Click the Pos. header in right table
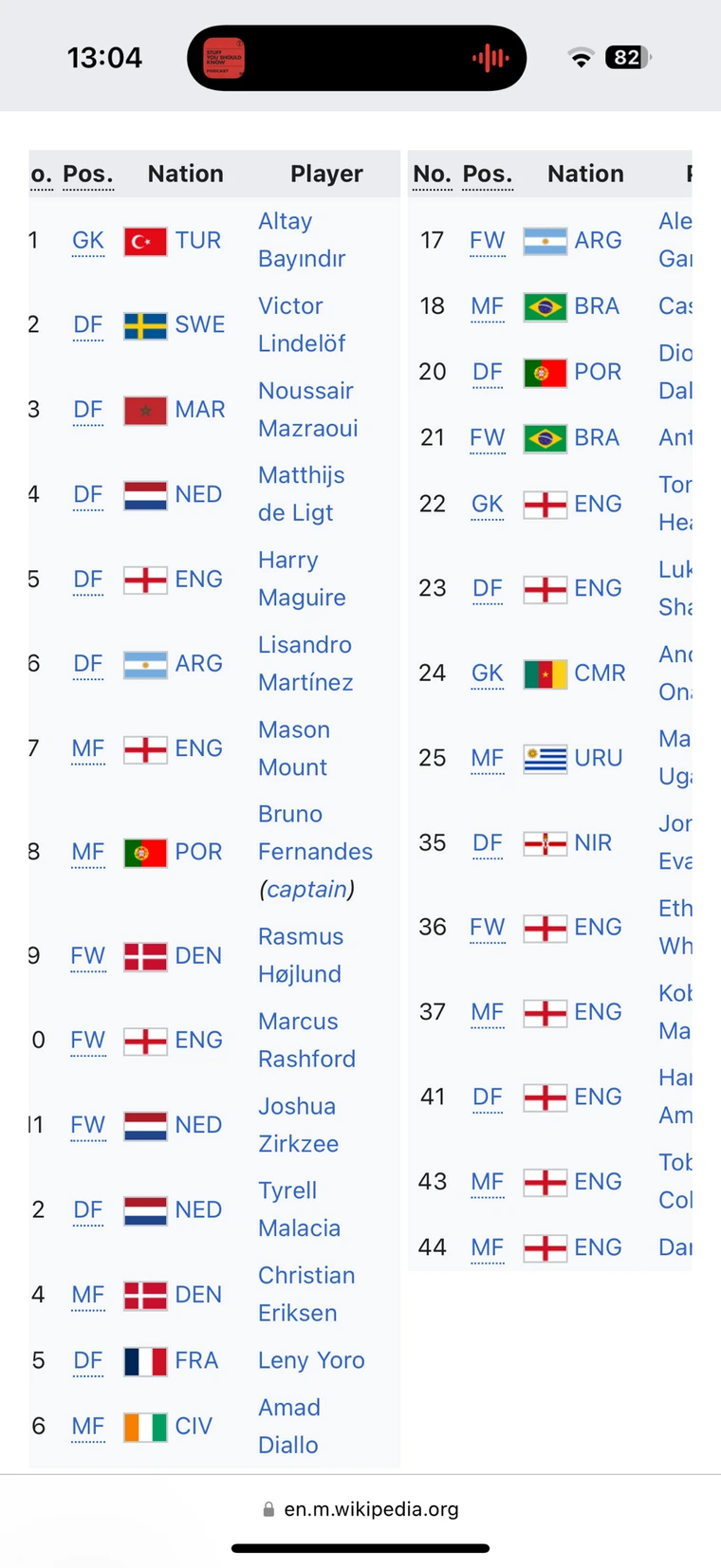The height and width of the screenshot is (1568, 721). [488, 174]
